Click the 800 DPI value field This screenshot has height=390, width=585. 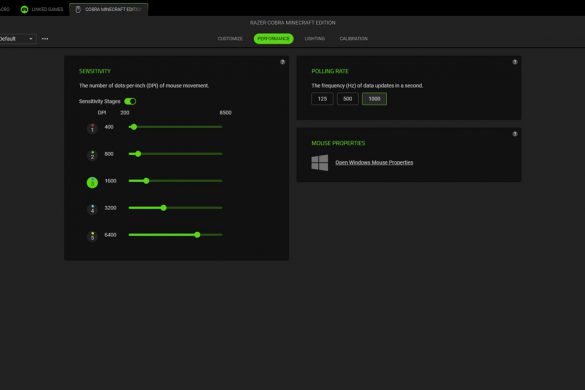click(109, 154)
